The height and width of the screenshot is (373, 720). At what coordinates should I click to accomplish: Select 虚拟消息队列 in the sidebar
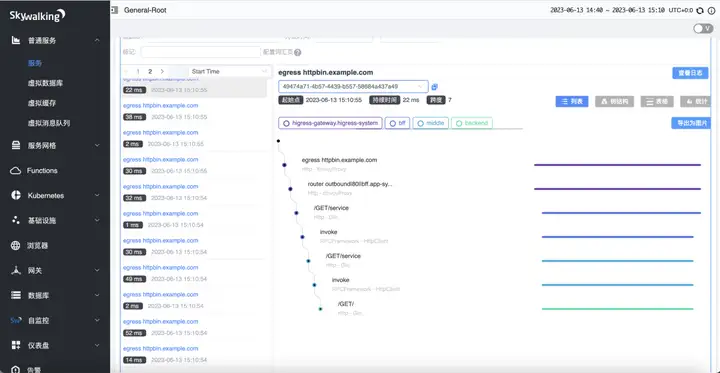click(49, 123)
